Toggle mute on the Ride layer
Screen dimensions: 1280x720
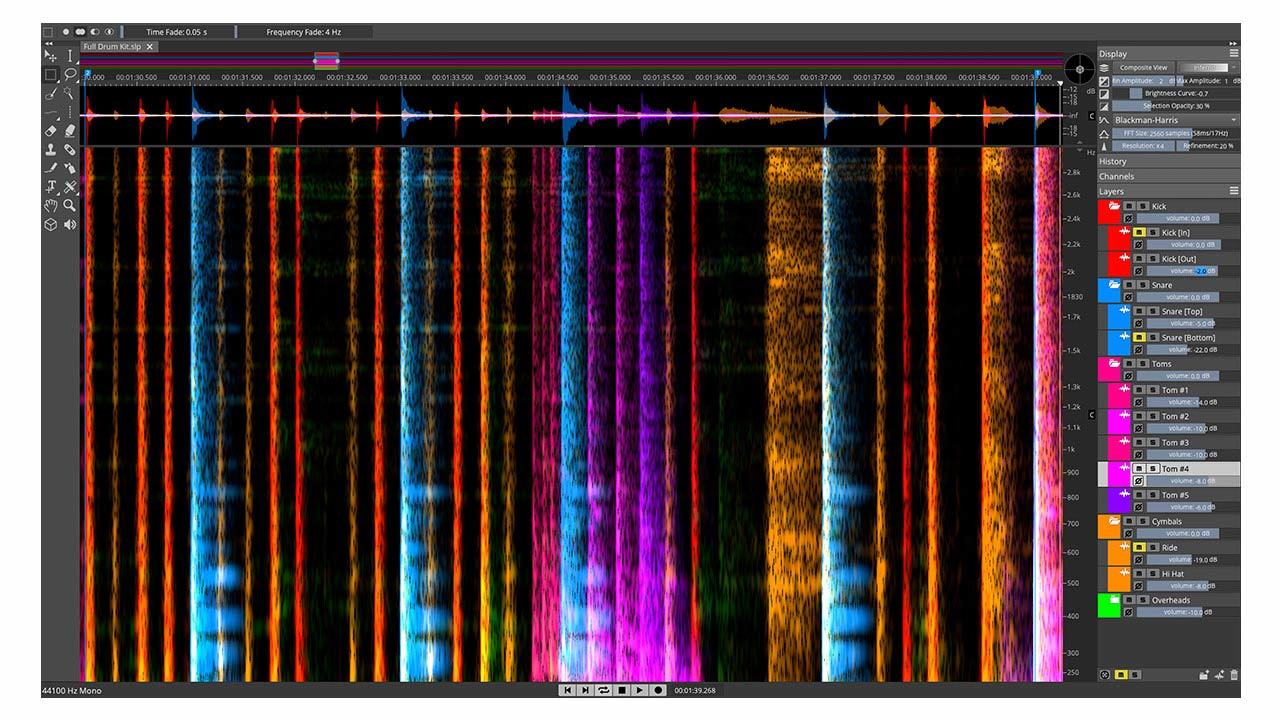[1138, 547]
